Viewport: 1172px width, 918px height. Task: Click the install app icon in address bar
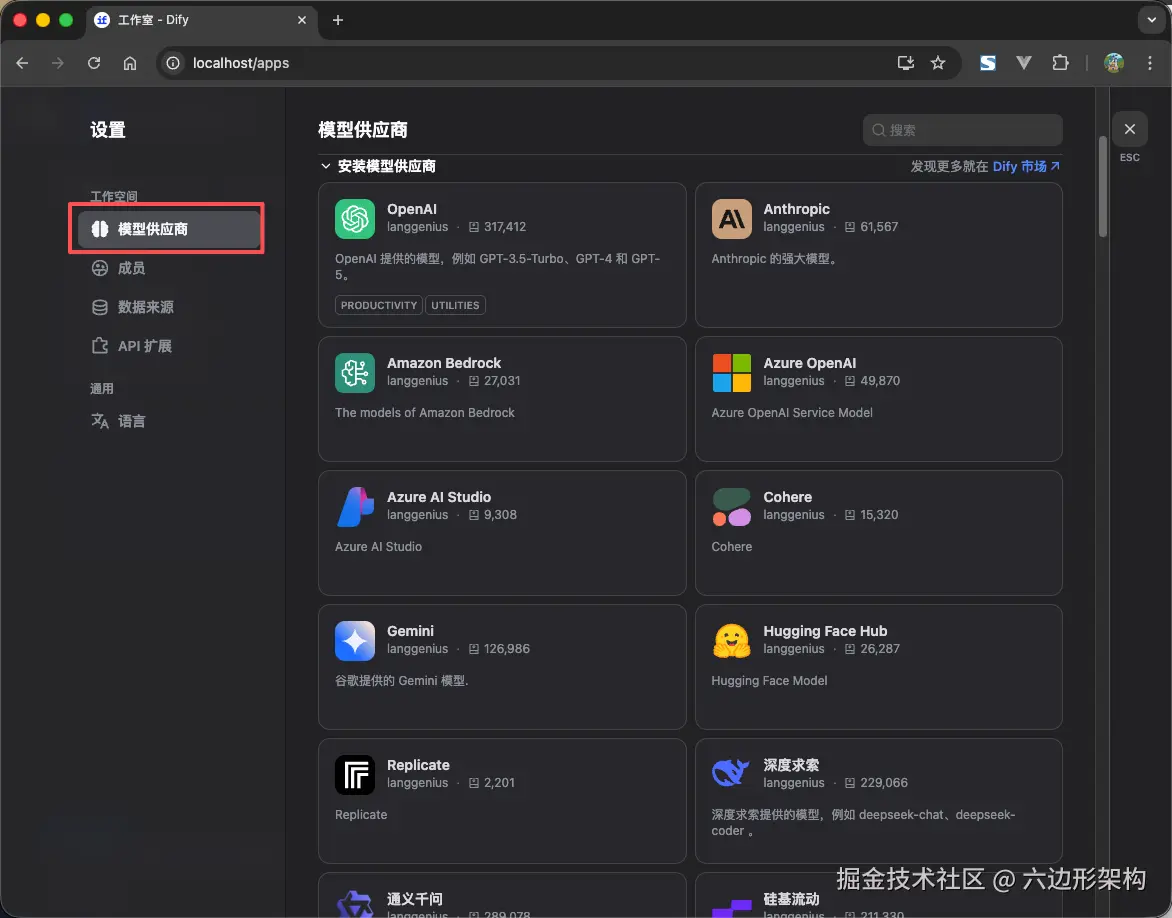[906, 63]
